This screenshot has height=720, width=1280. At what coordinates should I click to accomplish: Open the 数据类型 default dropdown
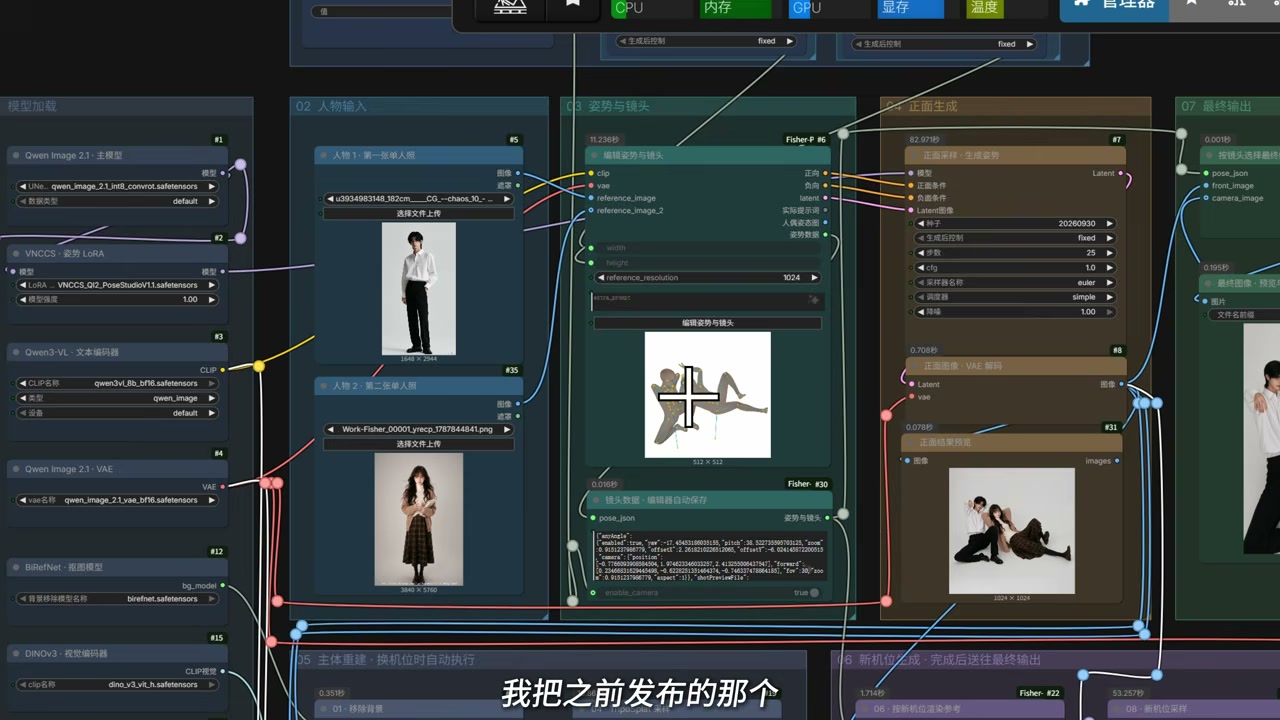tap(118, 201)
